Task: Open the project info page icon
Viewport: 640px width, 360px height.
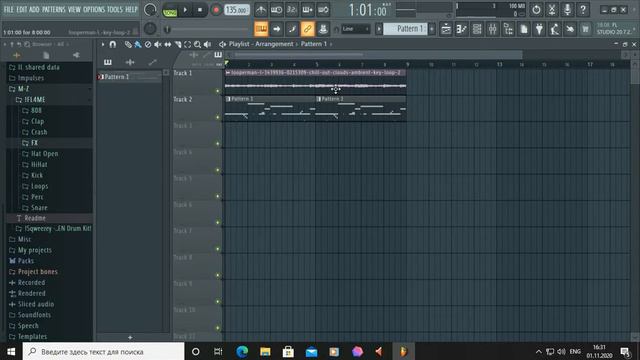Action: click(524, 29)
